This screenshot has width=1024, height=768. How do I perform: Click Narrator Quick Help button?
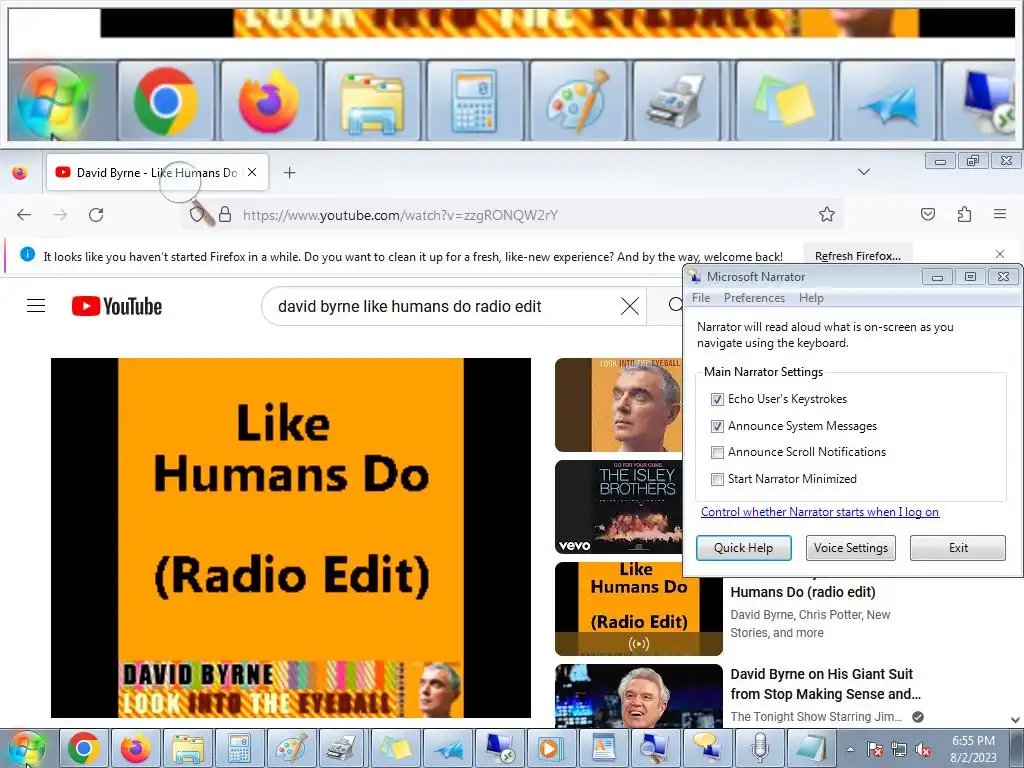743,548
